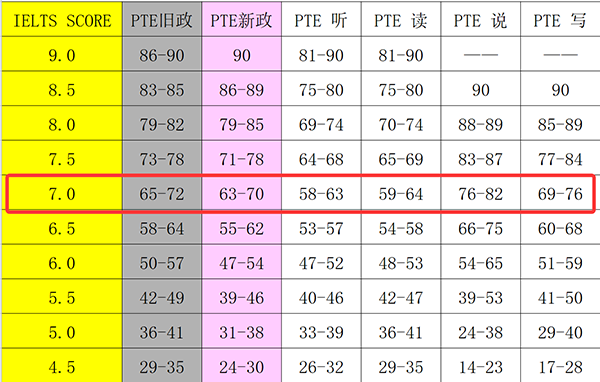Click the PTE新政 column header
The height and width of the screenshot is (382, 600).
click(x=241, y=19)
